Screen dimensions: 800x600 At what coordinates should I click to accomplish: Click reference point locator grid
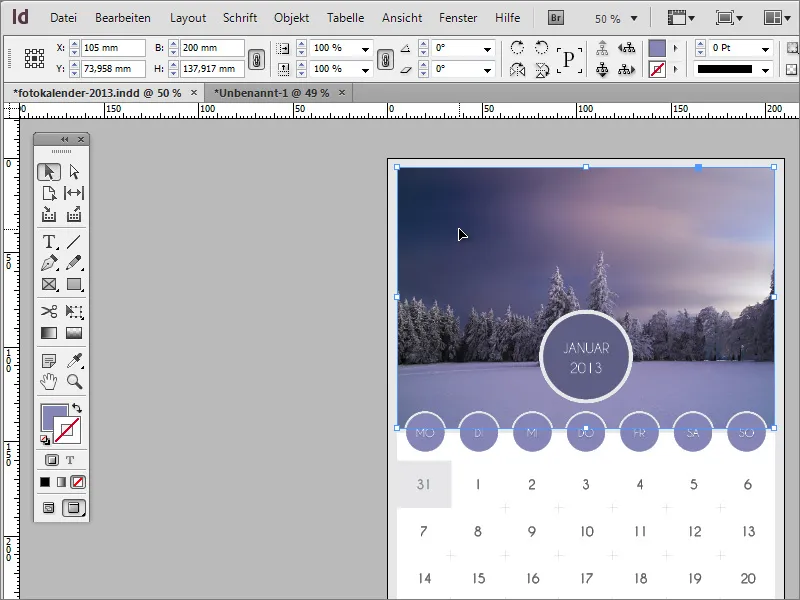pyautogui.click(x=34, y=59)
